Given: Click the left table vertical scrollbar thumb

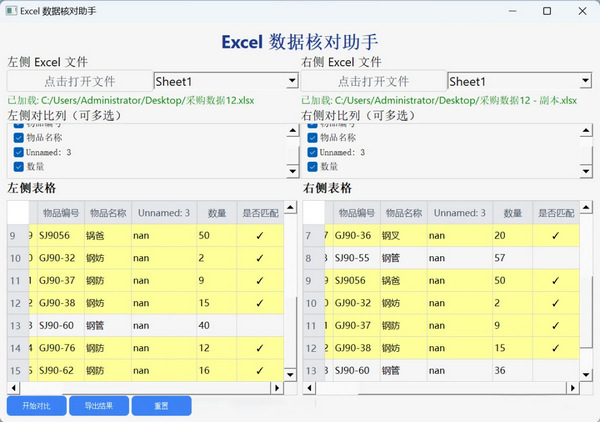Looking at the screenshot, I should click(290, 332).
